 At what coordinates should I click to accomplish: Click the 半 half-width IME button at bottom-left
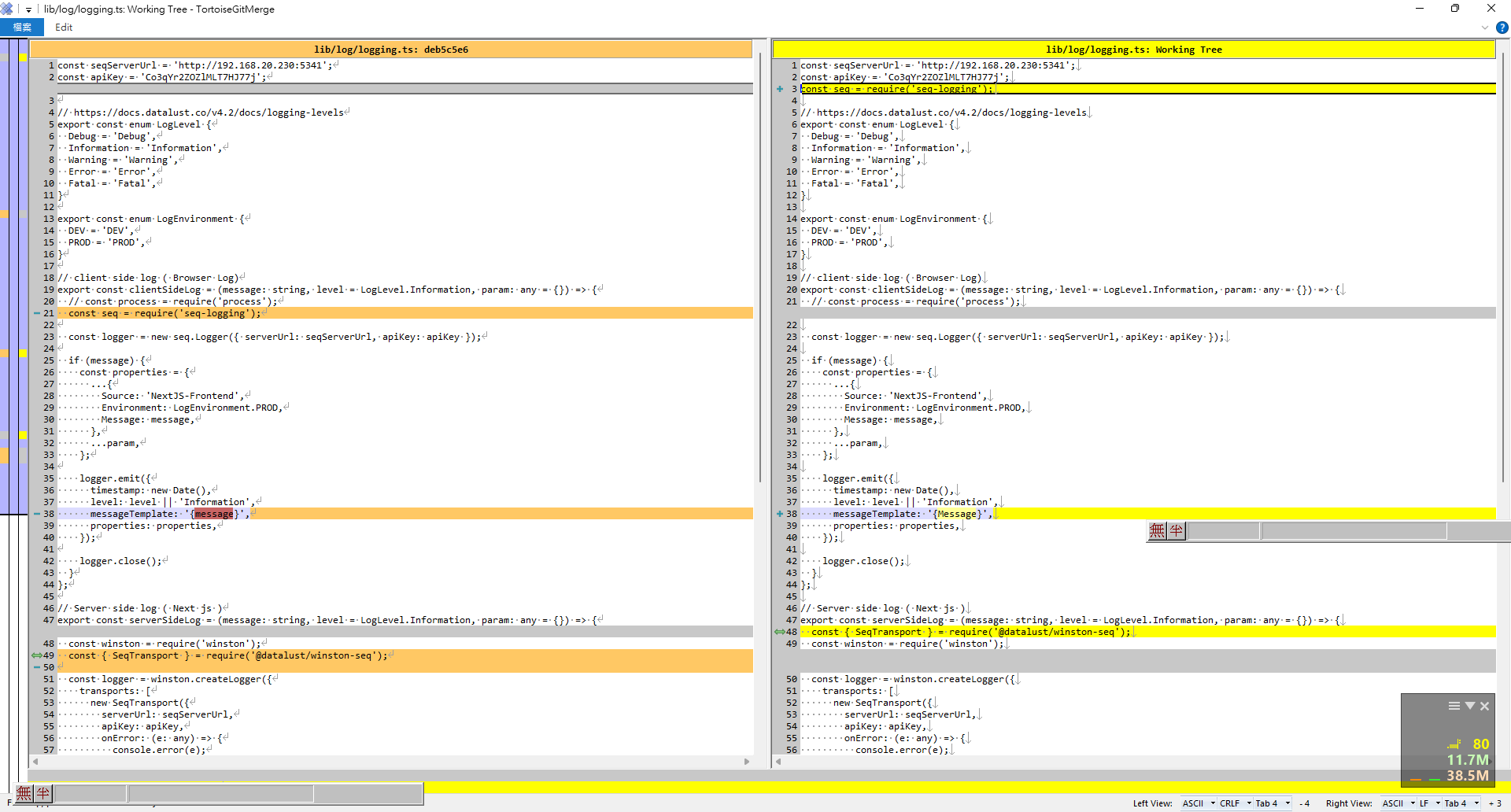click(43, 793)
